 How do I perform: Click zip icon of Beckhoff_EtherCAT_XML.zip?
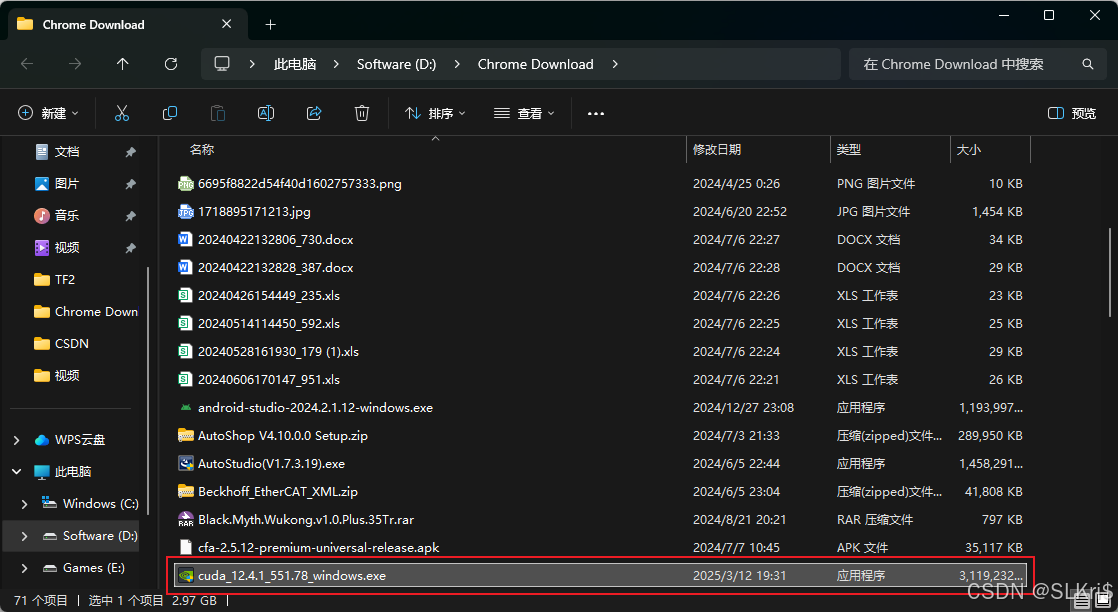185,491
